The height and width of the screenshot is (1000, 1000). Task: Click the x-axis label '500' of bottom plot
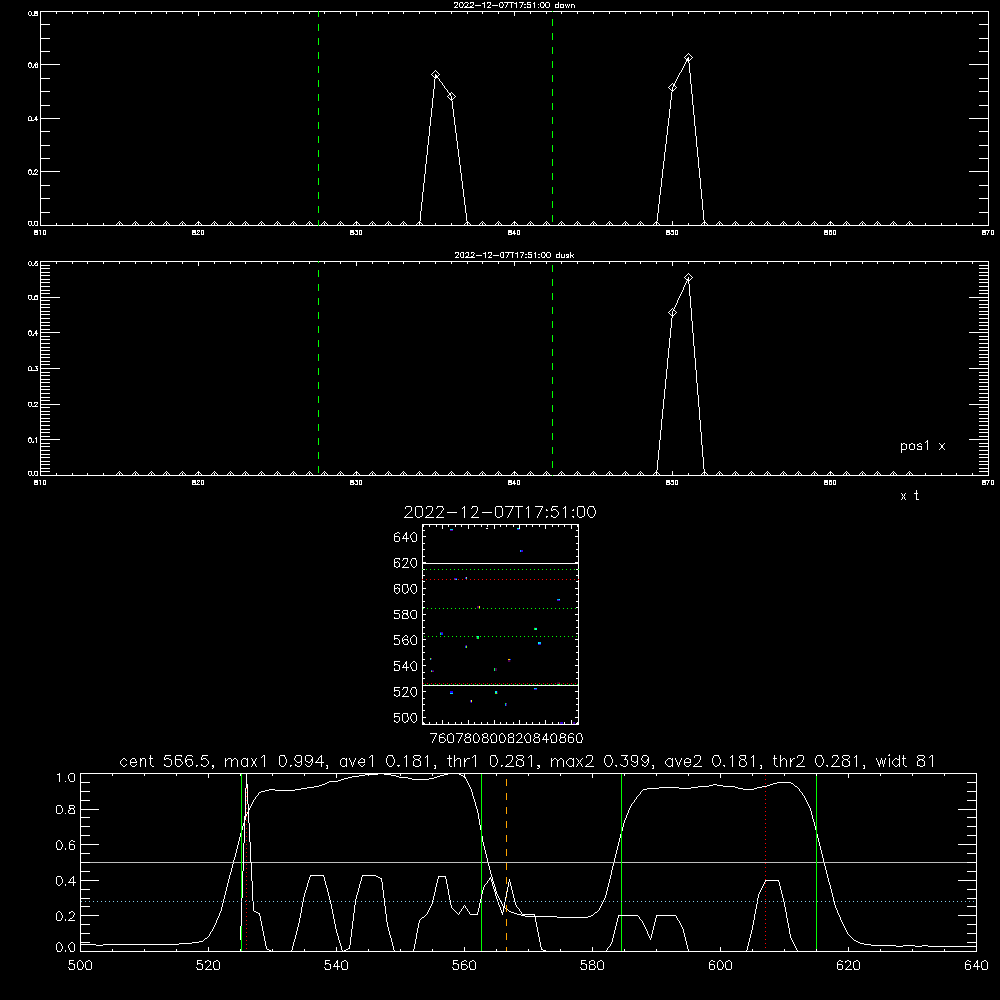coord(80,965)
